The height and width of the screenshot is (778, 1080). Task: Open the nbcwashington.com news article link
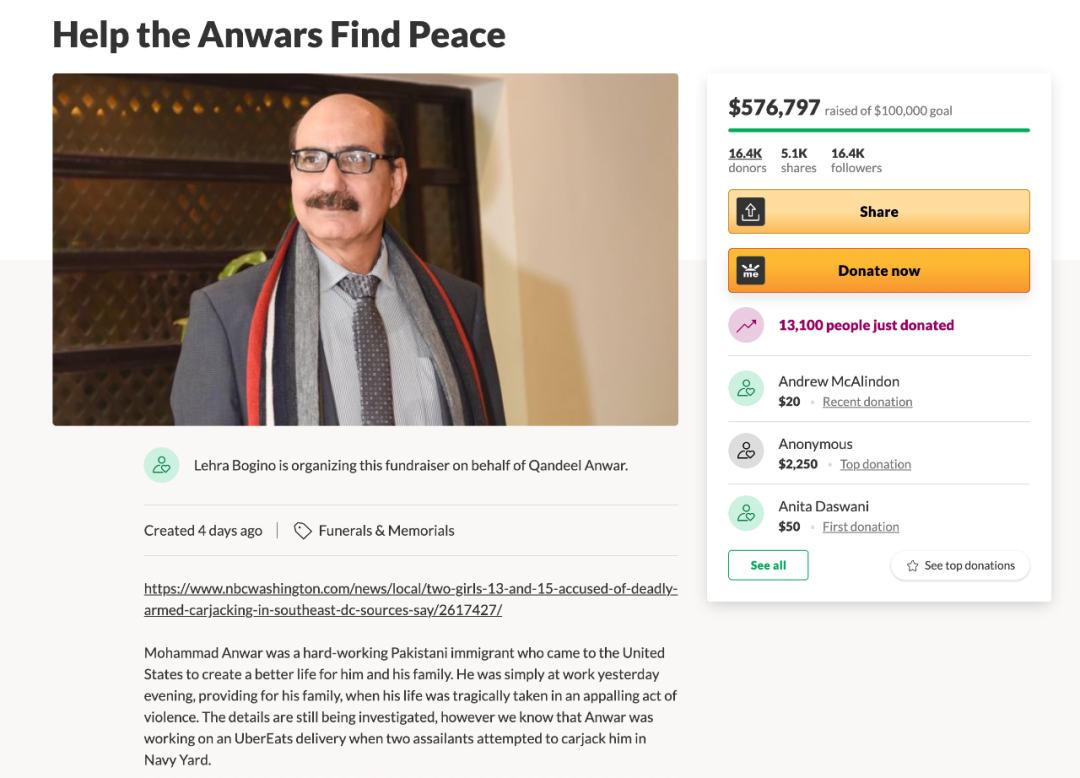[411, 599]
